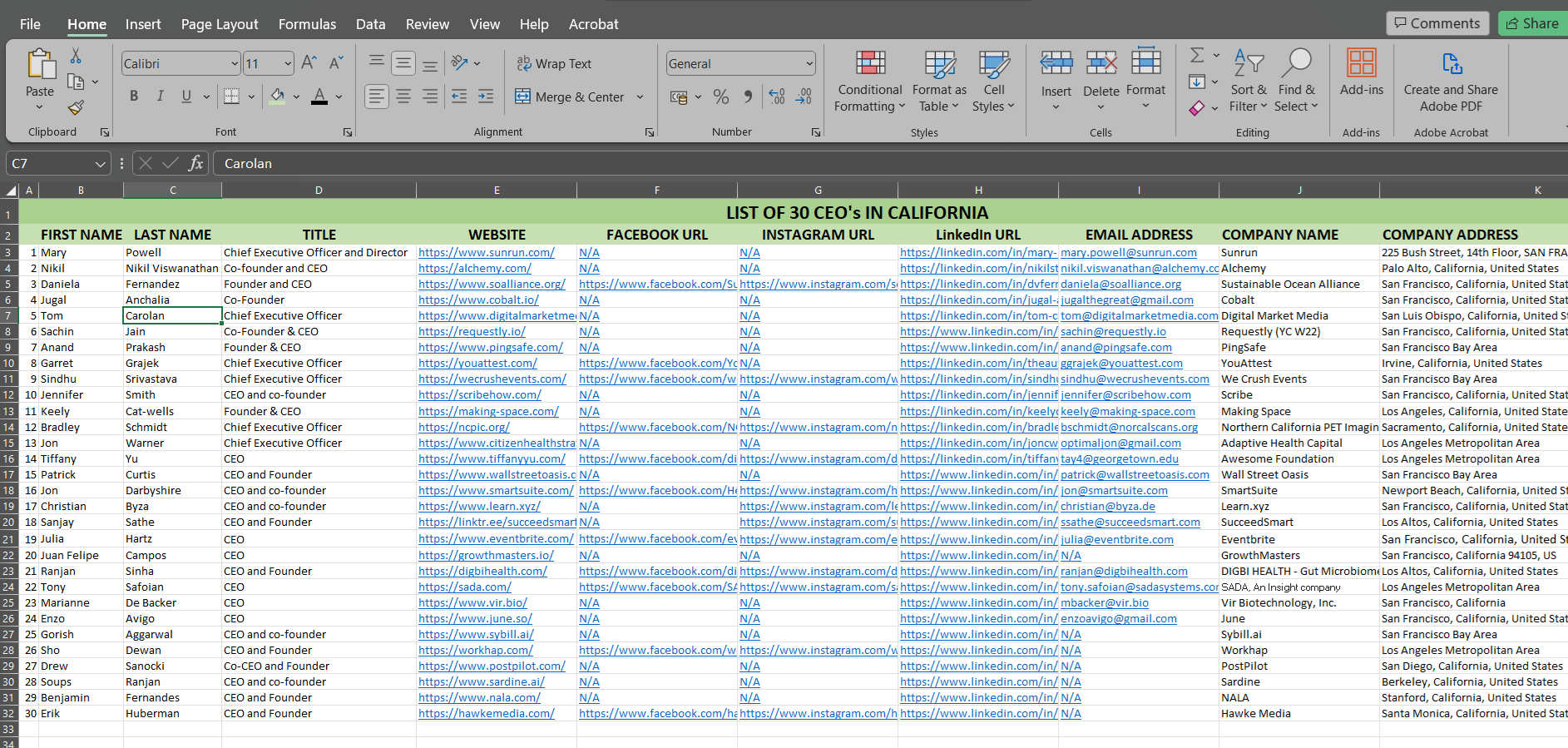
Task: Click the green Share button
Action: coord(1533,23)
